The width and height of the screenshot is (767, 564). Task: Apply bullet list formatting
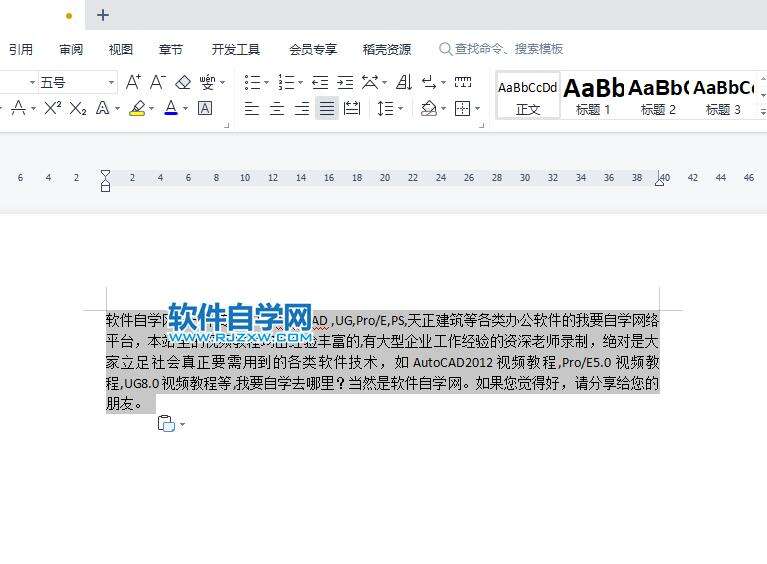coord(252,82)
